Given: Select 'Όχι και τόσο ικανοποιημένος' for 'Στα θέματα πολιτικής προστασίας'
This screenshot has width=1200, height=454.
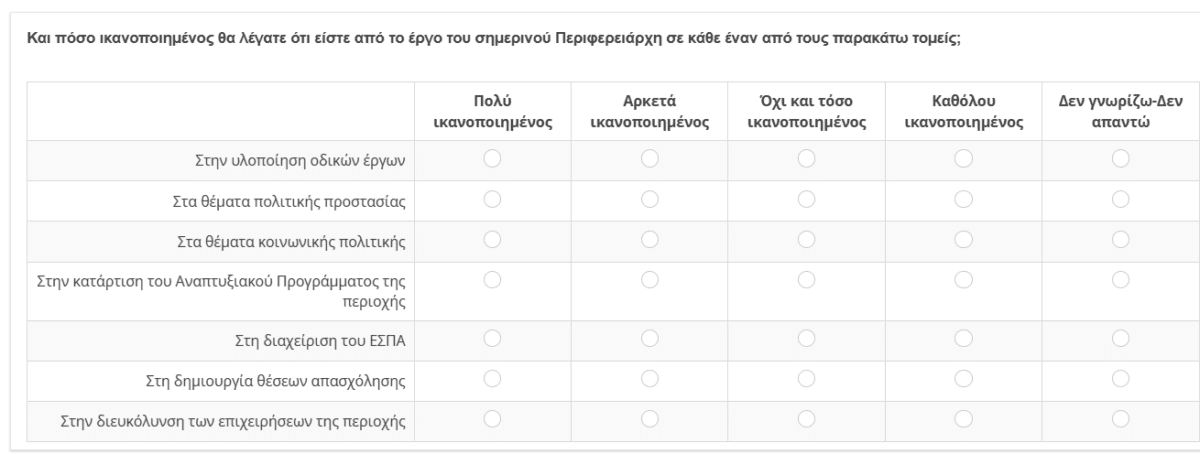Looking at the screenshot, I should (x=806, y=198).
